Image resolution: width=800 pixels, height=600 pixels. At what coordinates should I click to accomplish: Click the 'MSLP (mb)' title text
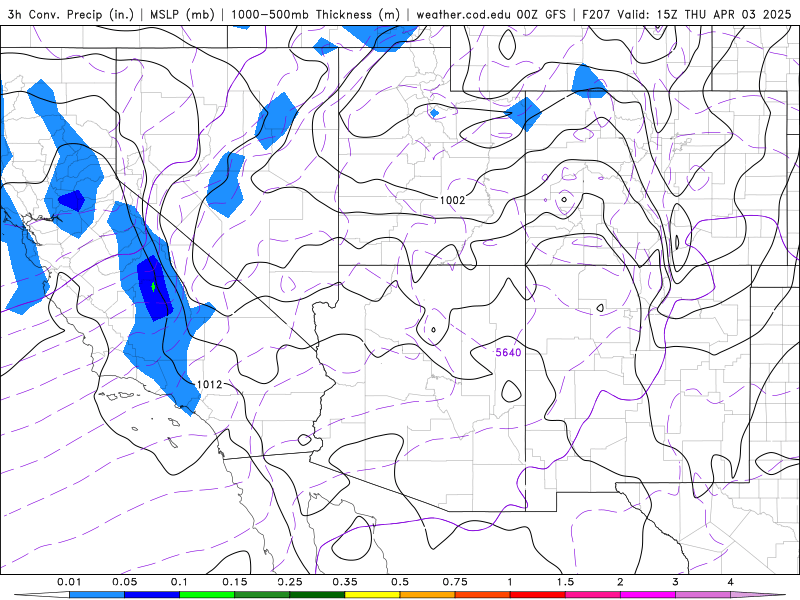click(x=182, y=14)
